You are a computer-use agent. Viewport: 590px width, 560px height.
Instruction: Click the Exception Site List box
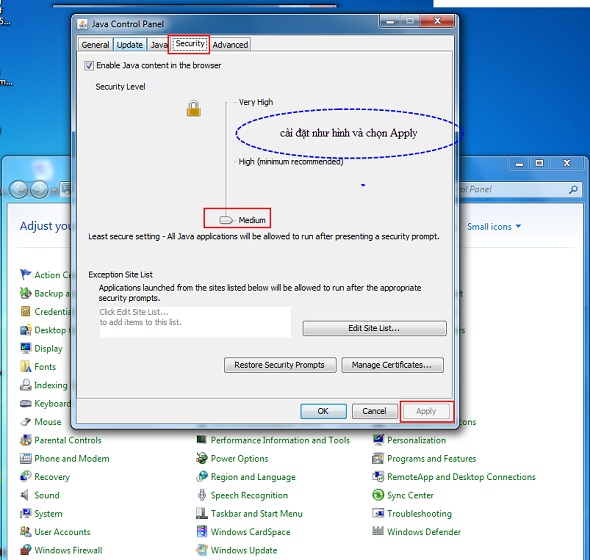(x=195, y=322)
